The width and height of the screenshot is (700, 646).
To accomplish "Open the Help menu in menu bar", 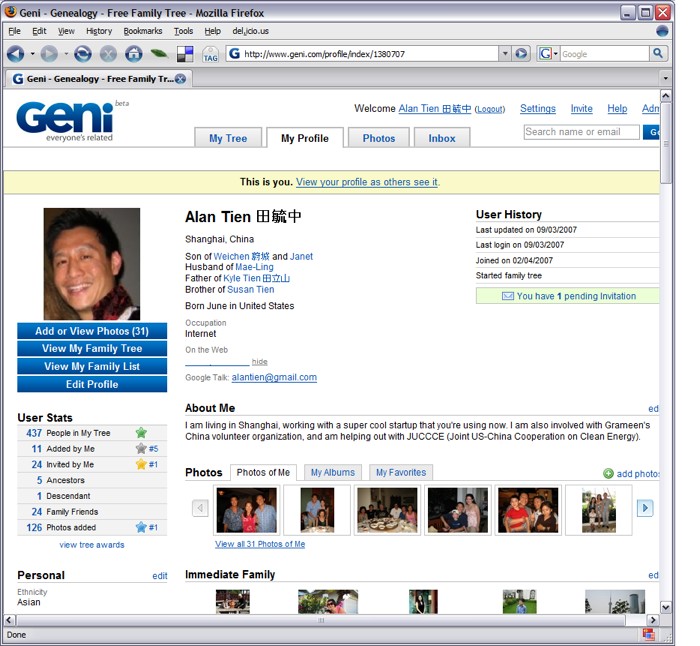I will click(x=212, y=31).
